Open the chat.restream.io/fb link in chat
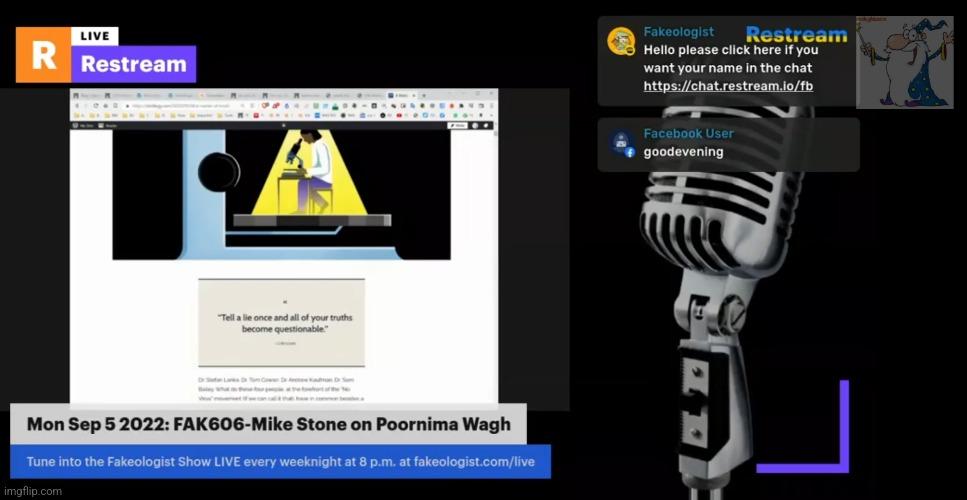967x500 pixels. (728, 86)
